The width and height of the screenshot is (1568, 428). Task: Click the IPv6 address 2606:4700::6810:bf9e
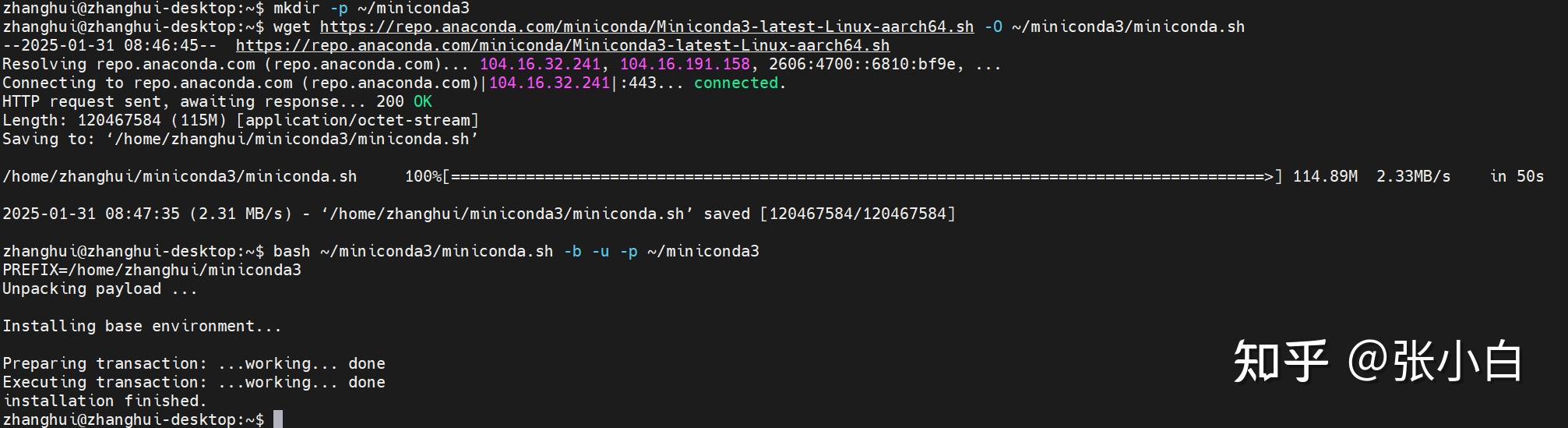862,64
